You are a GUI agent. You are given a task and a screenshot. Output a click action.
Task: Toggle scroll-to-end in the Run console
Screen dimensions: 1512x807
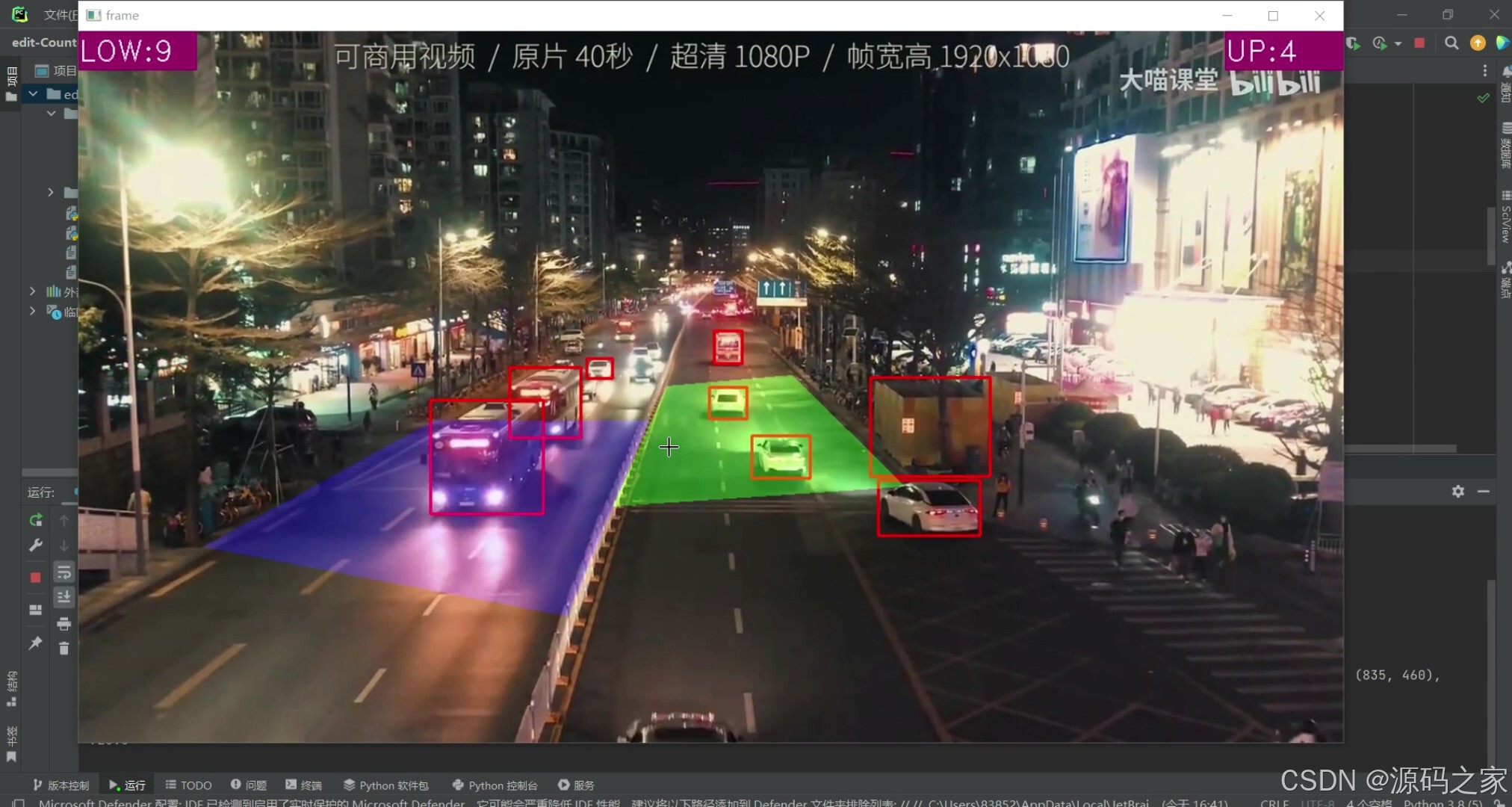(64, 597)
